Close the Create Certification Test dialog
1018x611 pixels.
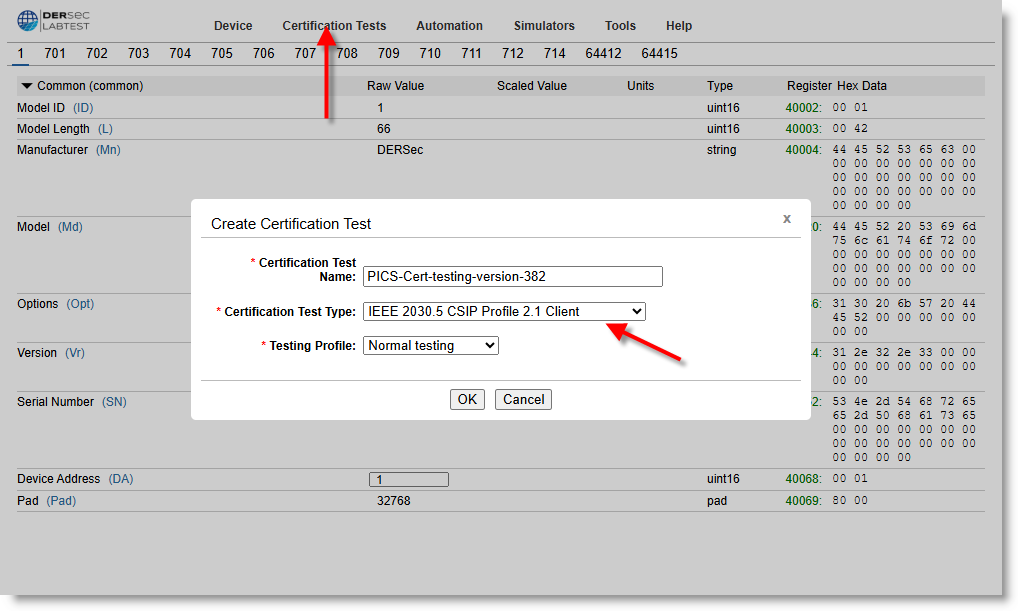pos(787,218)
